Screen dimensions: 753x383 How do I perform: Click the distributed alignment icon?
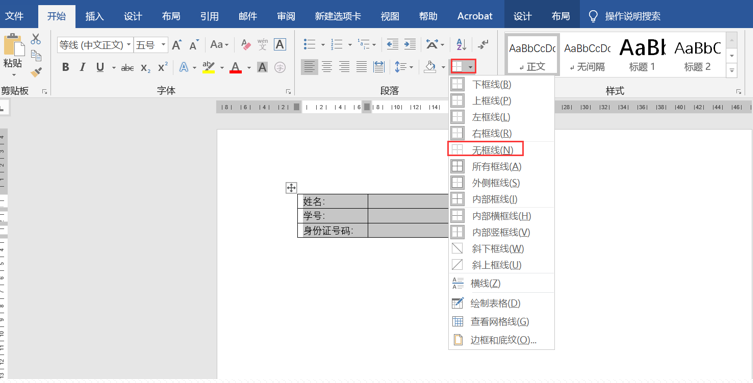(379, 67)
